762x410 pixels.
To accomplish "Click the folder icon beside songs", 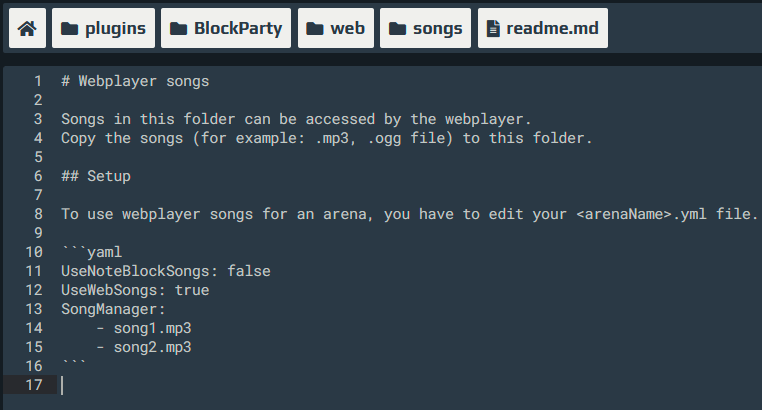I will (398, 29).
